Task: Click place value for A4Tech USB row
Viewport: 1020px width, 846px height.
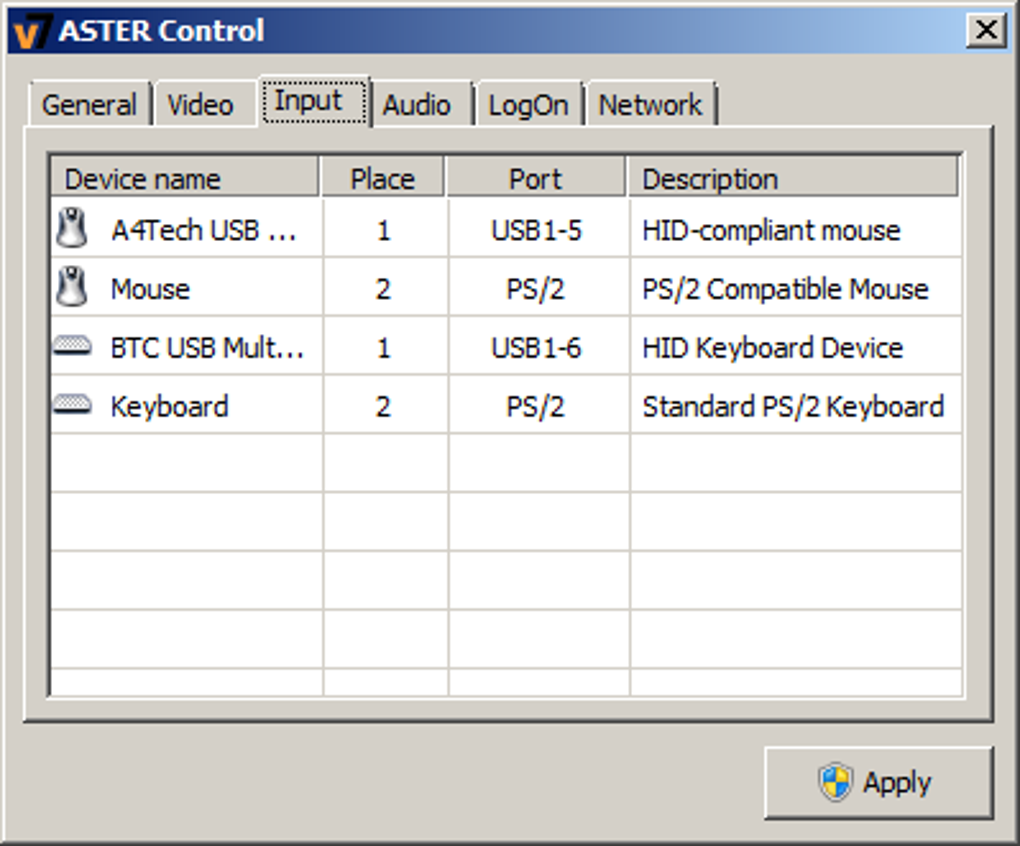Action: tap(384, 230)
